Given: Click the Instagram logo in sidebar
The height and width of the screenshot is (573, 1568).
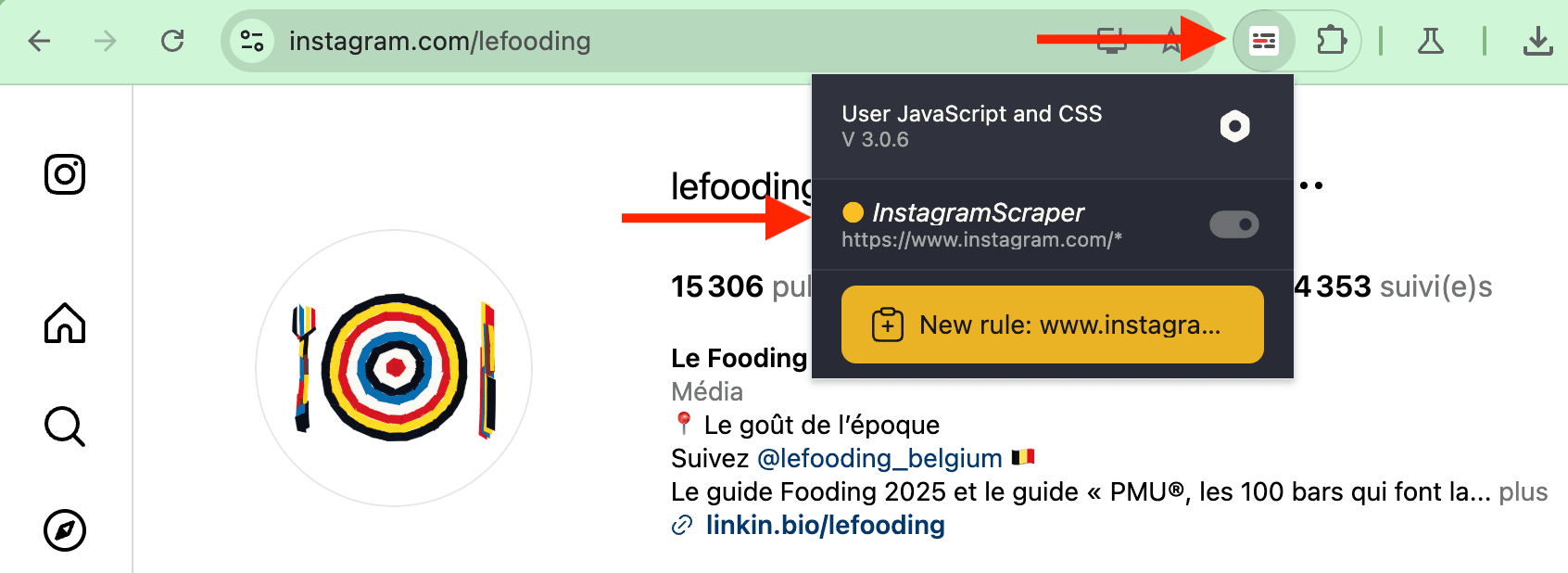Looking at the screenshot, I should click(65, 174).
